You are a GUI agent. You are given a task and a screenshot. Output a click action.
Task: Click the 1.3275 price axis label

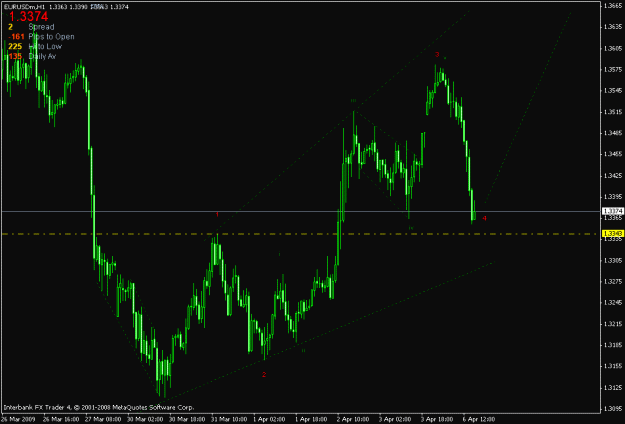tap(612, 281)
